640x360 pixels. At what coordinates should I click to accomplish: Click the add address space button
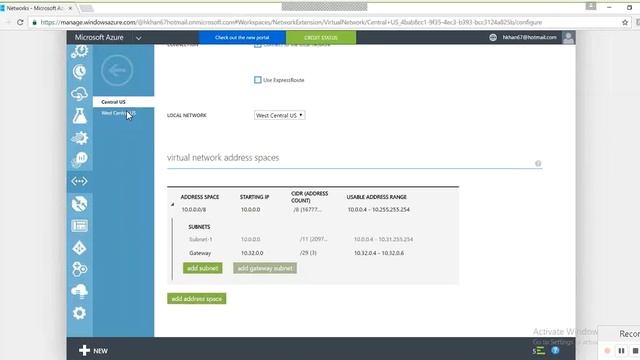196,299
